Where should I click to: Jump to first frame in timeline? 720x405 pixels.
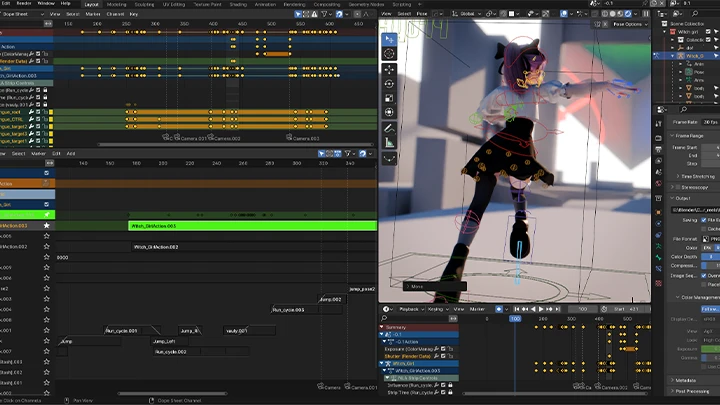(517, 309)
